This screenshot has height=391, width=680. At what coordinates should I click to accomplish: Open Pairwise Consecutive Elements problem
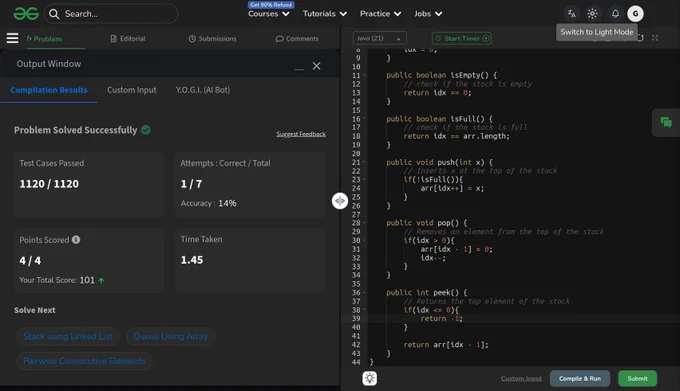click(x=85, y=361)
